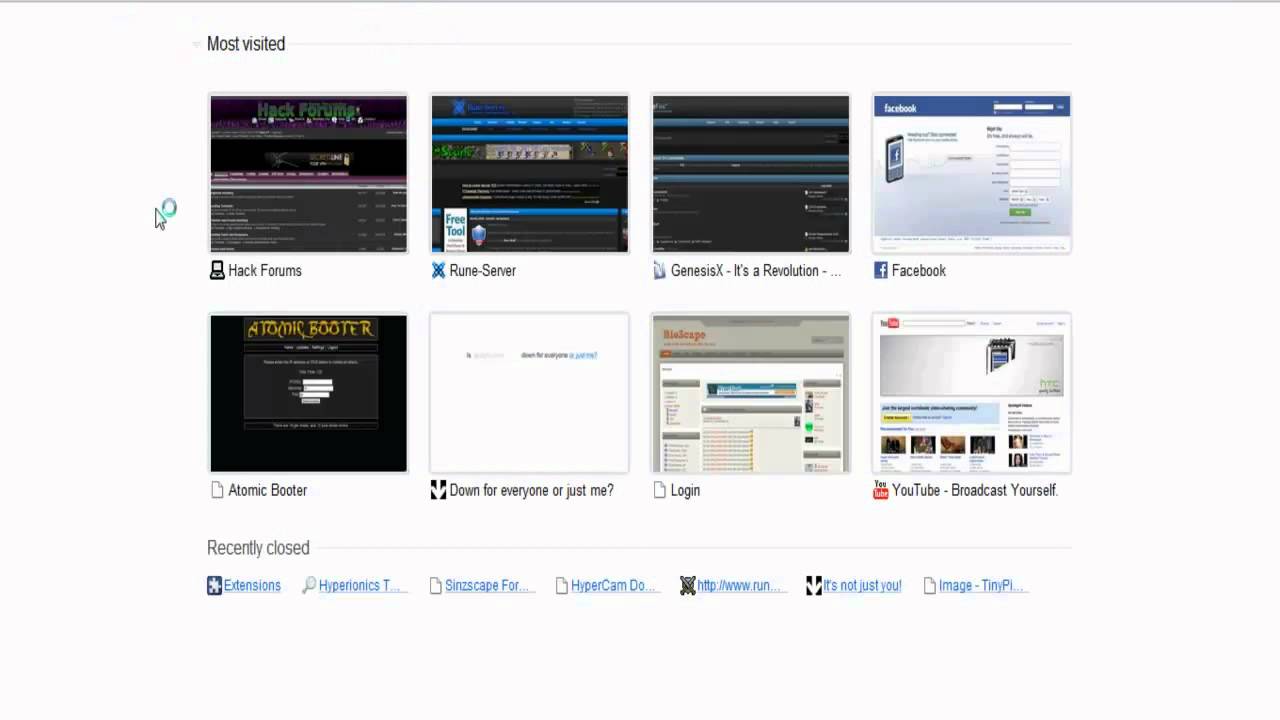Viewport: 1280px width, 720px height.
Task: Reopen the Hyperionics T... link
Action: pos(360,586)
